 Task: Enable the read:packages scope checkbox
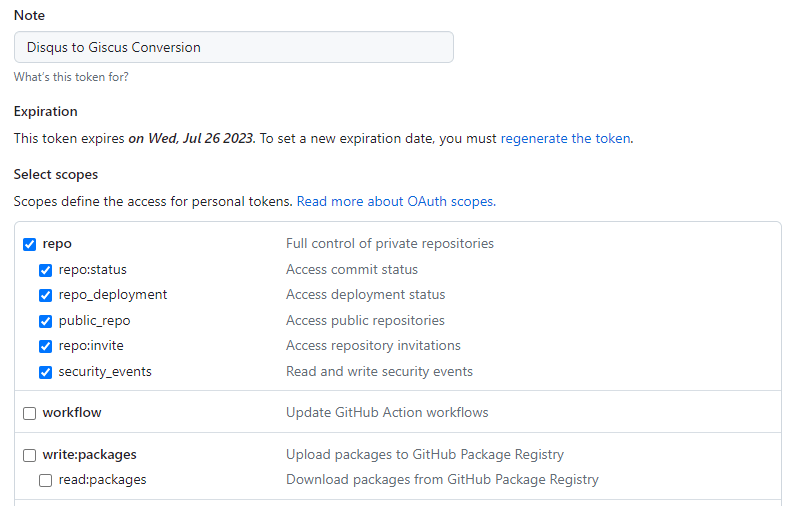(45, 480)
